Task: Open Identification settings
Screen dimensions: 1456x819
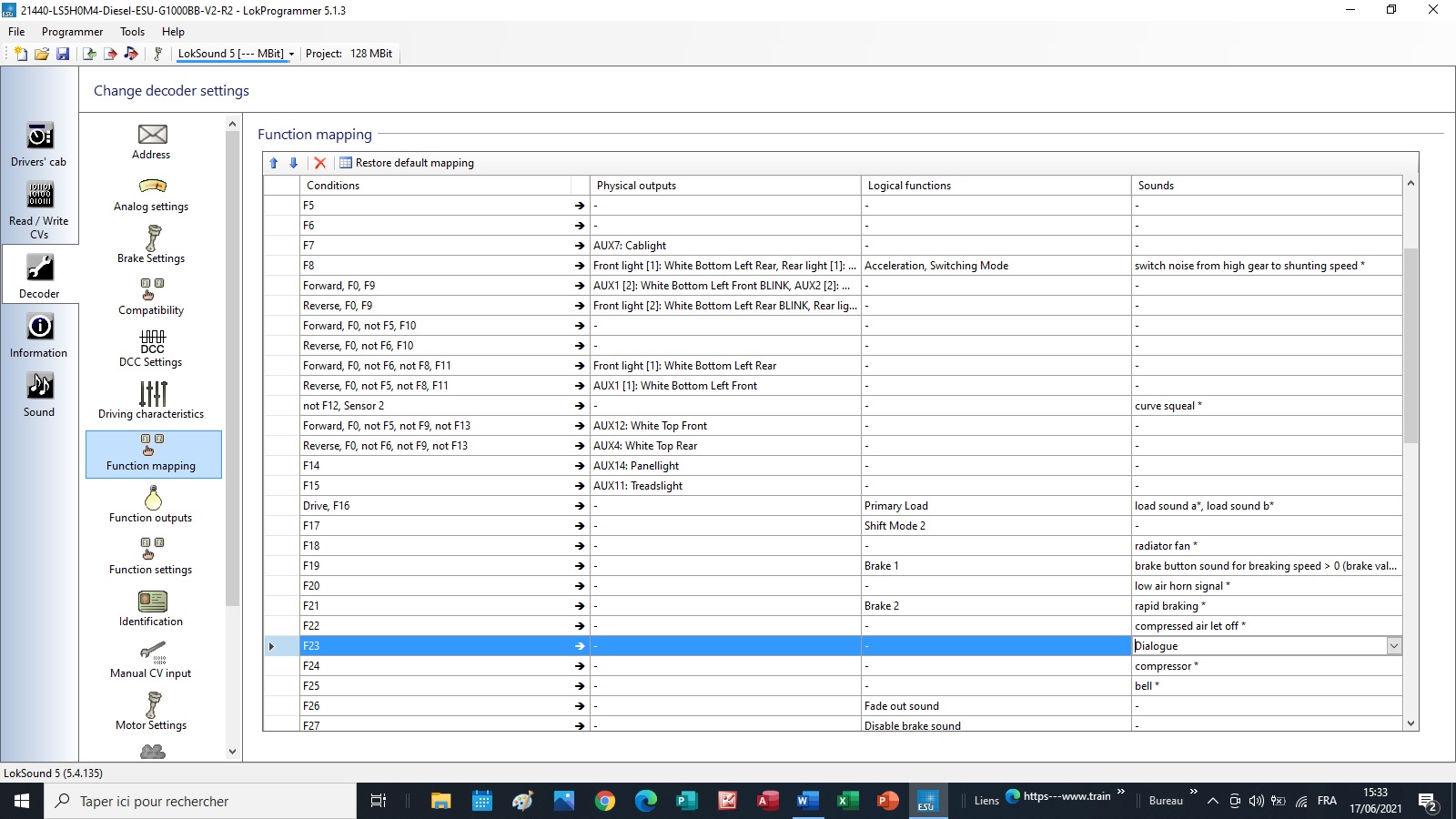Action: pyautogui.click(x=151, y=609)
